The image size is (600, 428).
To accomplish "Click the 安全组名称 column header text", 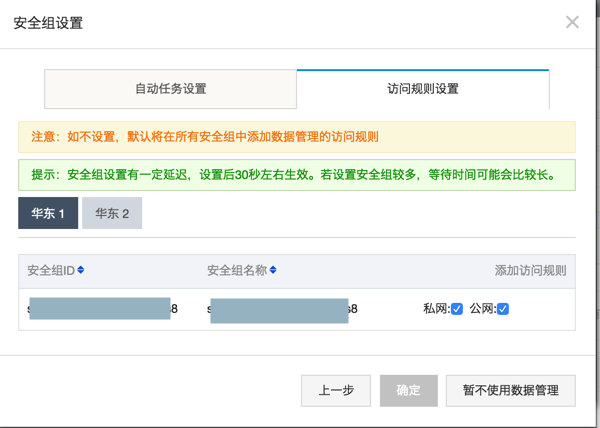I will (x=237, y=270).
